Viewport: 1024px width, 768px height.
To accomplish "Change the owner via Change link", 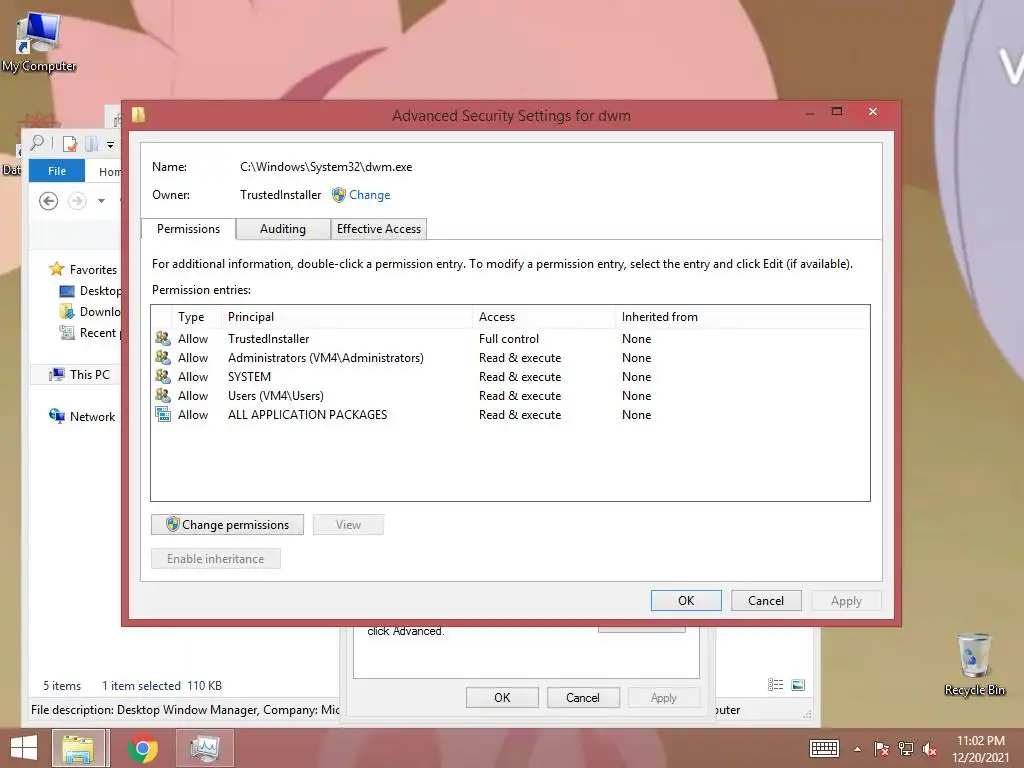I will [369, 195].
